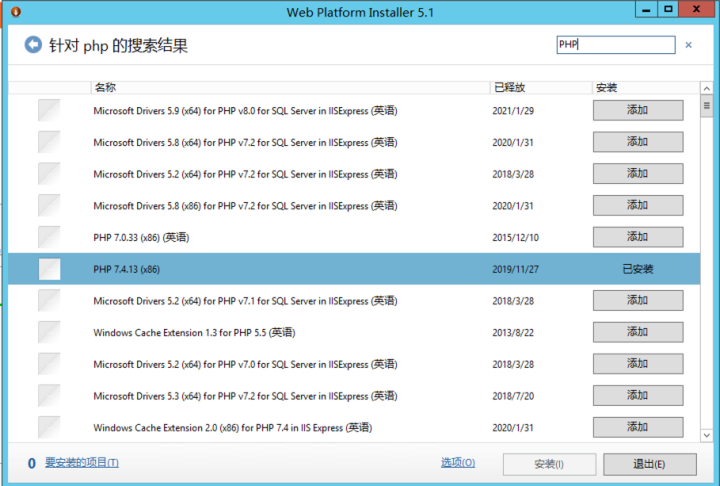This screenshot has height=486, width=720.
Task: Click the release date 2013/8/22
Action: point(513,333)
